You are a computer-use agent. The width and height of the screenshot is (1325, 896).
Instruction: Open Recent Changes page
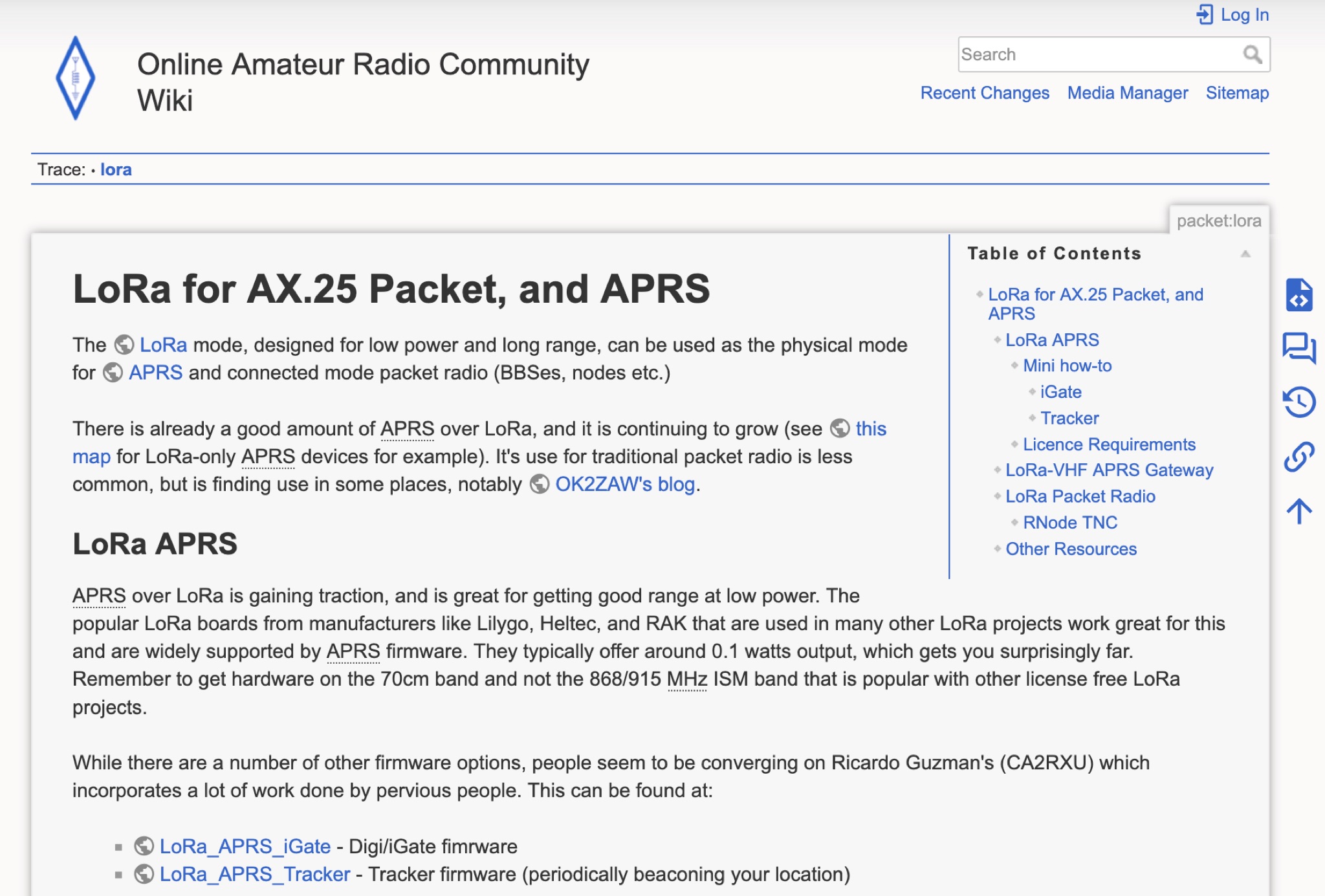pos(984,93)
